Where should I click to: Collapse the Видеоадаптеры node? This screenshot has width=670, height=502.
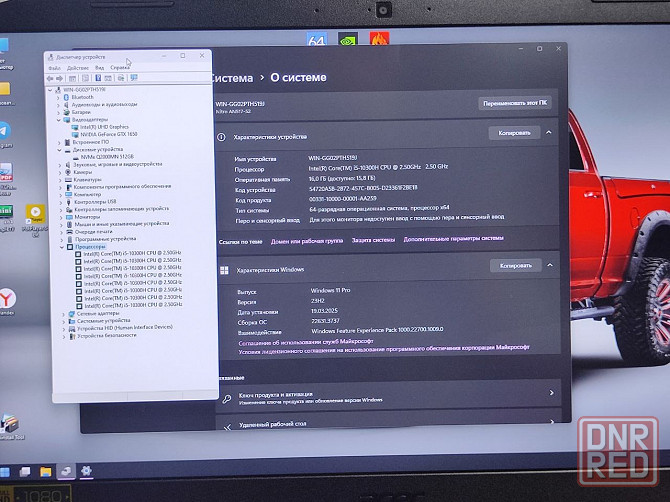(x=59, y=120)
